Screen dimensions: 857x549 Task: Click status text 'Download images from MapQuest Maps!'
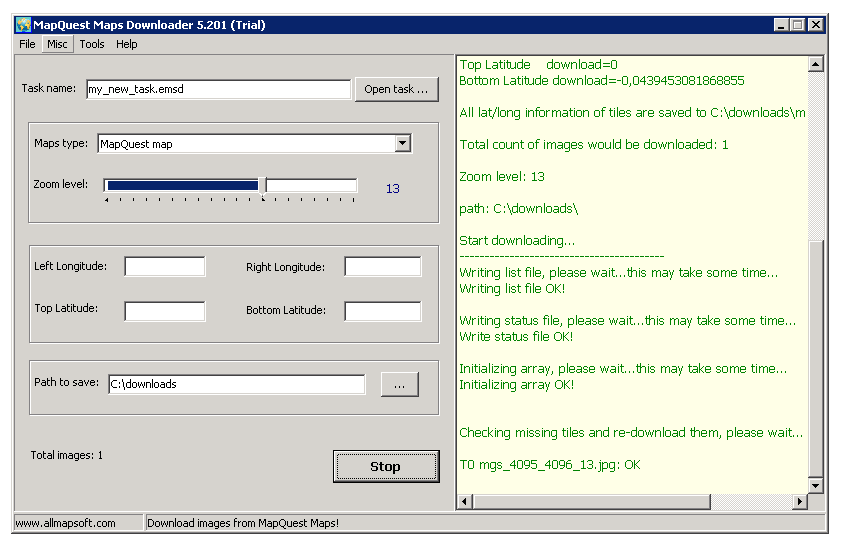point(243,523)
